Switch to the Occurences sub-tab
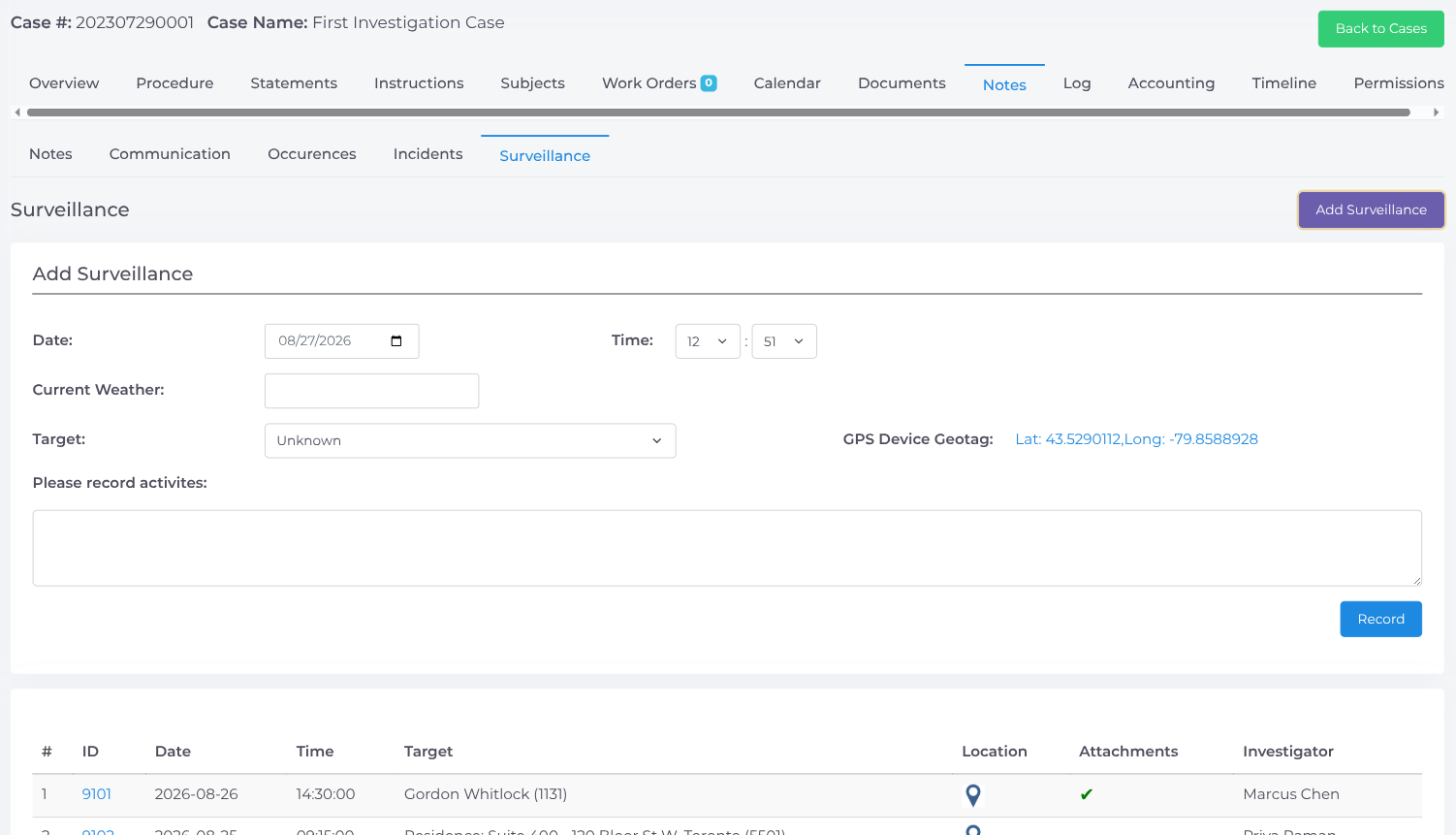This screenshot has height=835, width=1456. click(312, 154)
